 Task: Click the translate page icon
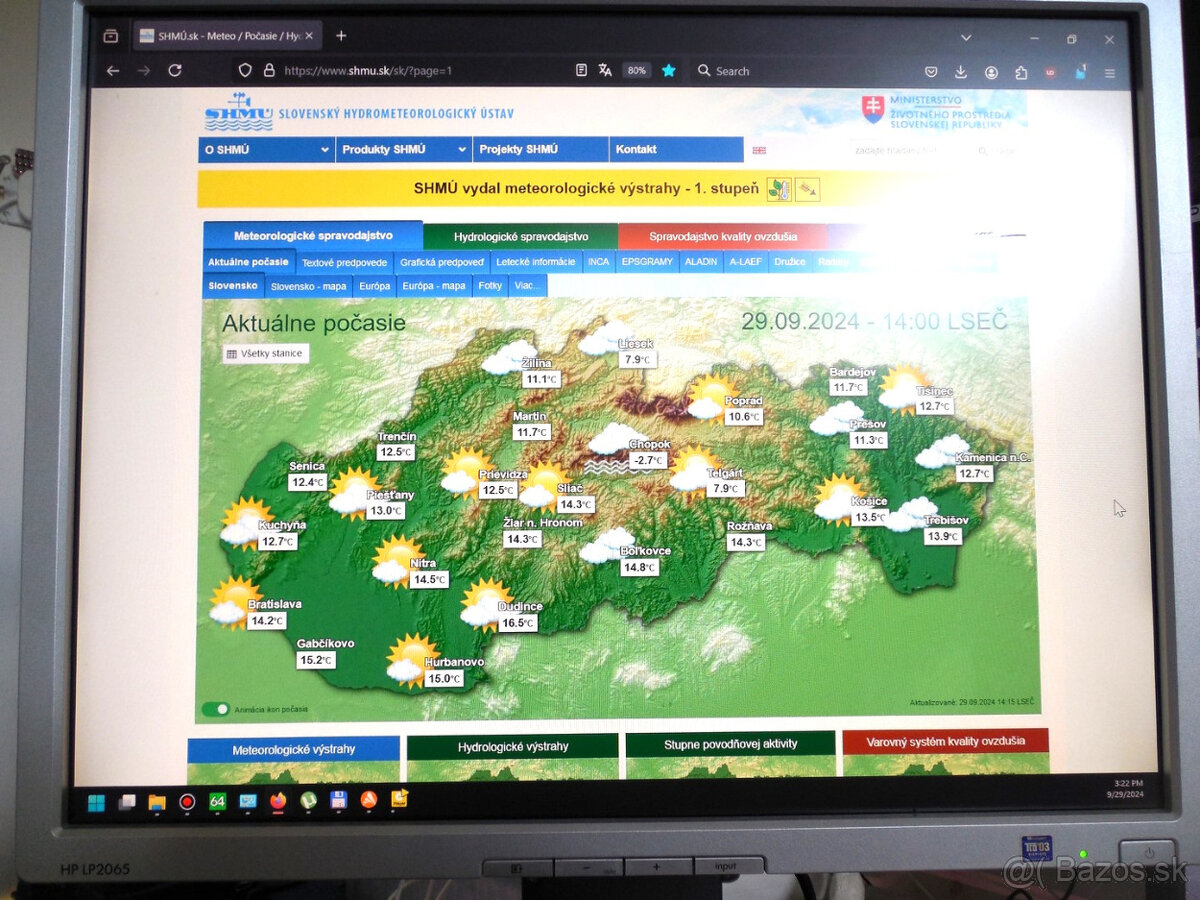point(605,70)
